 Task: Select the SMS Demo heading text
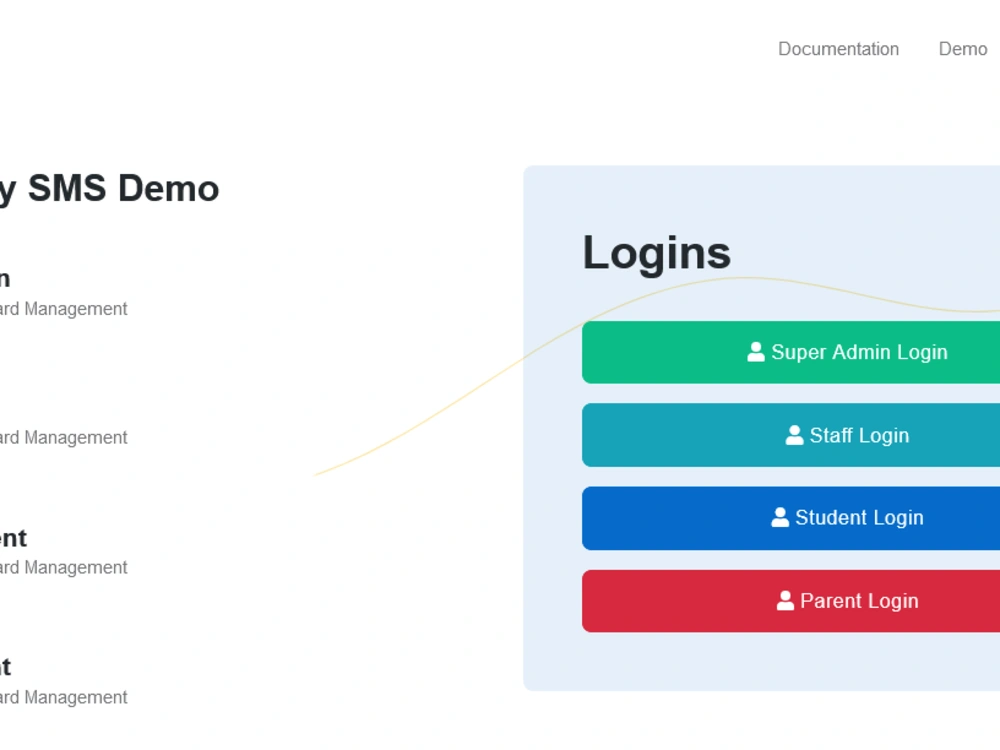point(124,188)
